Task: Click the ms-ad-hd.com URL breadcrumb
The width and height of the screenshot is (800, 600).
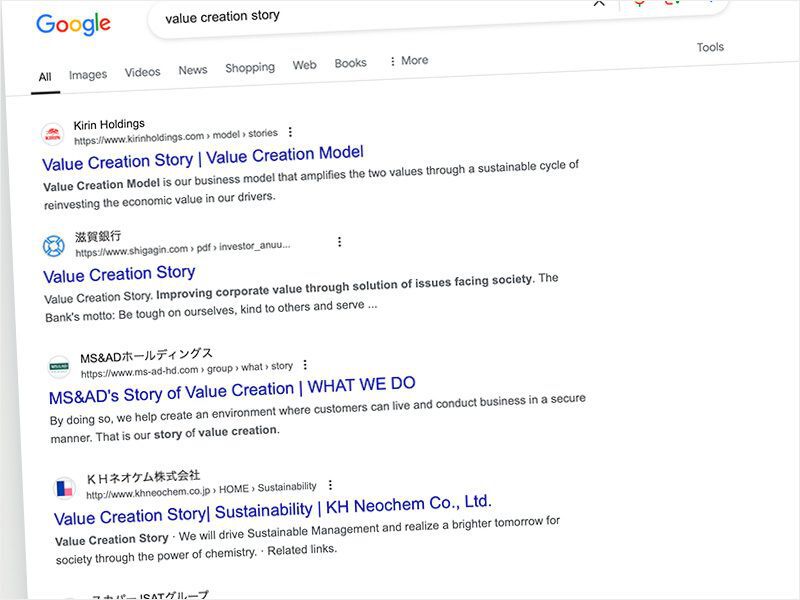Action: [x=187, y=370]
